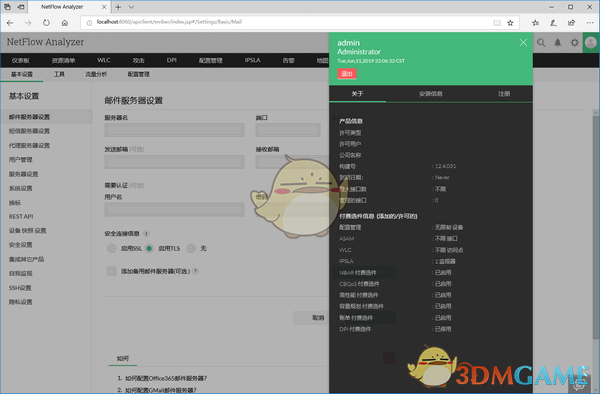Select the TLS radio button
600x394 pixels.
click(149, 249)
